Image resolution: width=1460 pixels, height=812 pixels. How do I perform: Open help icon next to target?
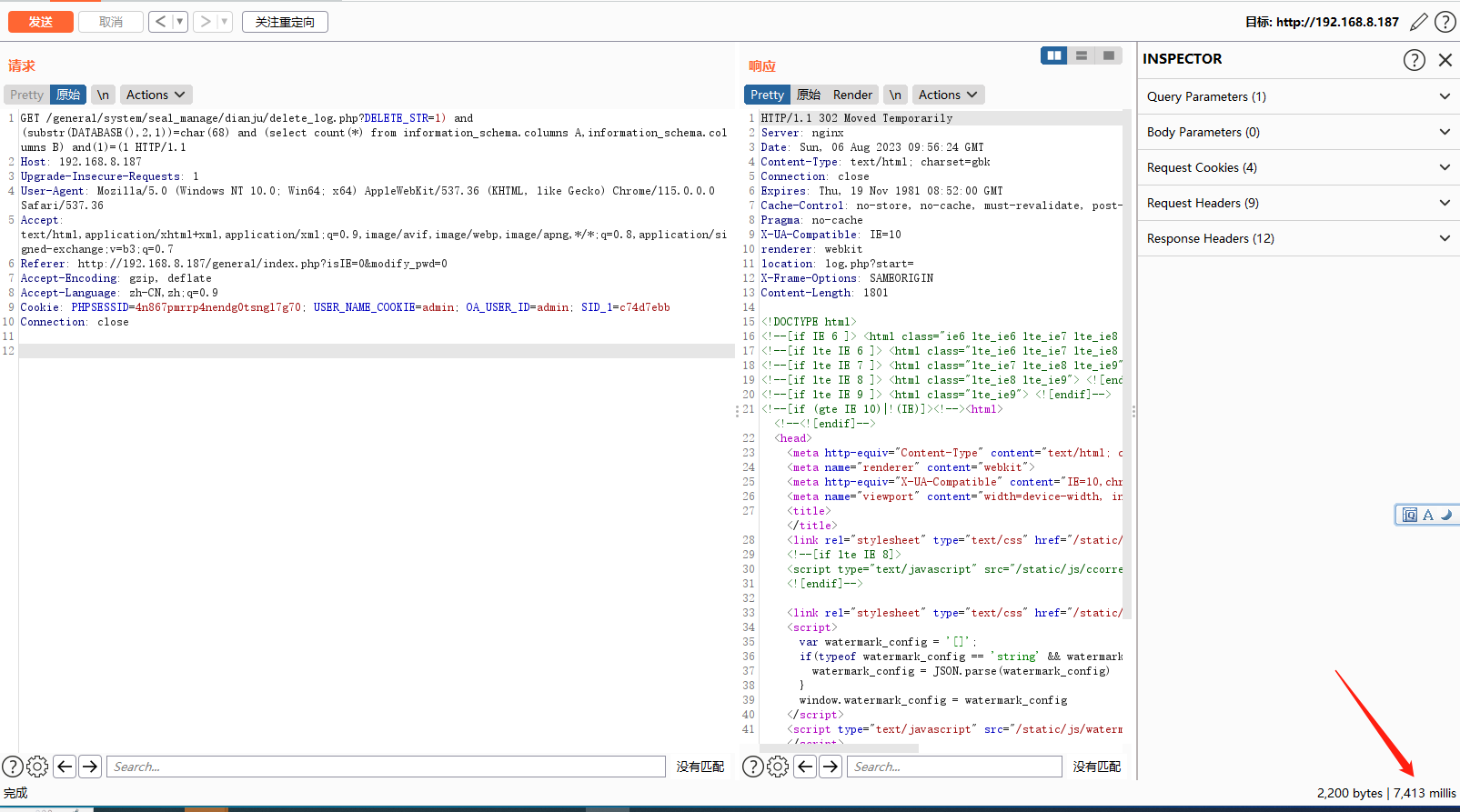click(1445, 22)
